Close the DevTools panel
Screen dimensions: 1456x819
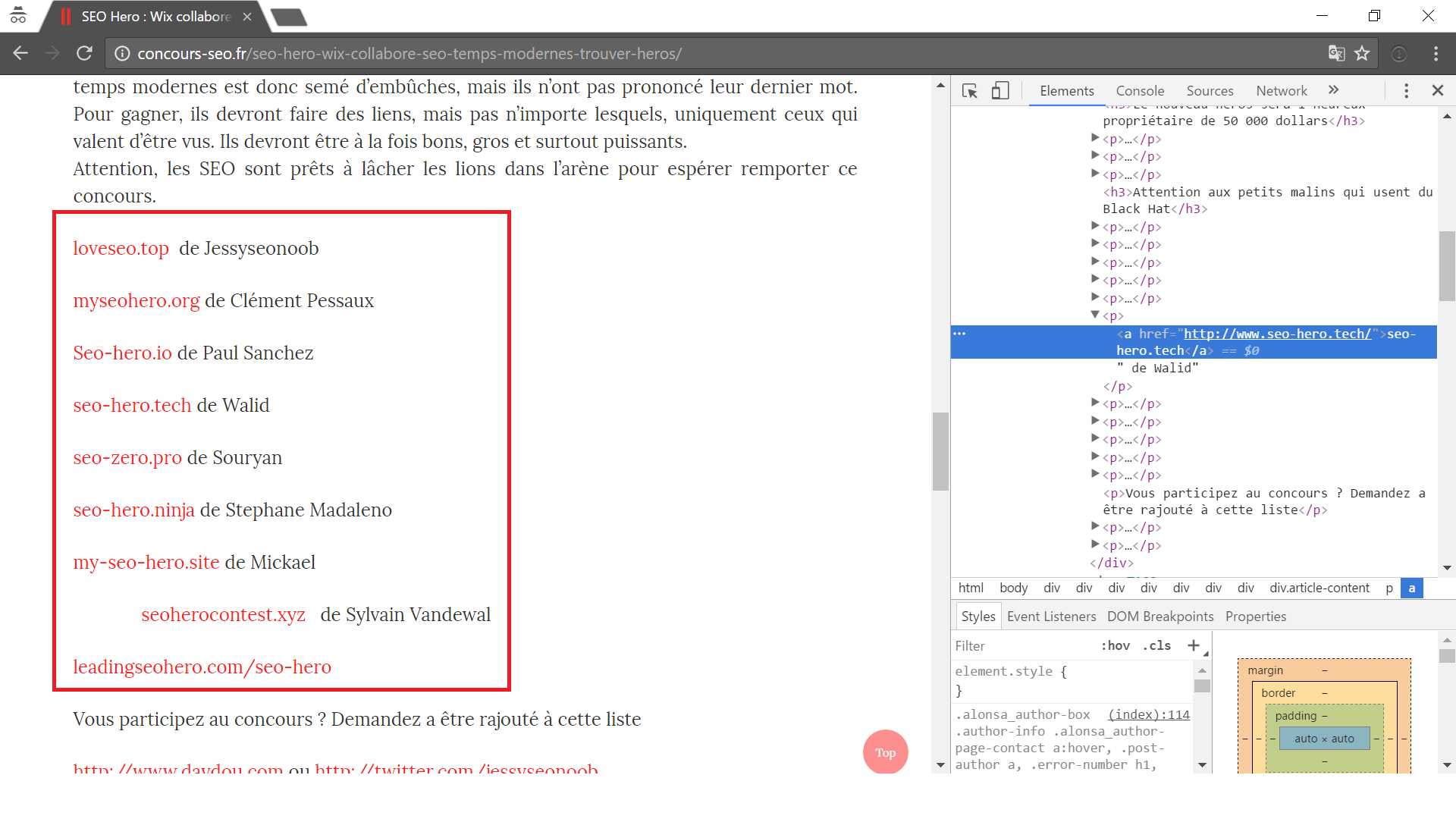pyautogui.click(x=1437, y=90)
